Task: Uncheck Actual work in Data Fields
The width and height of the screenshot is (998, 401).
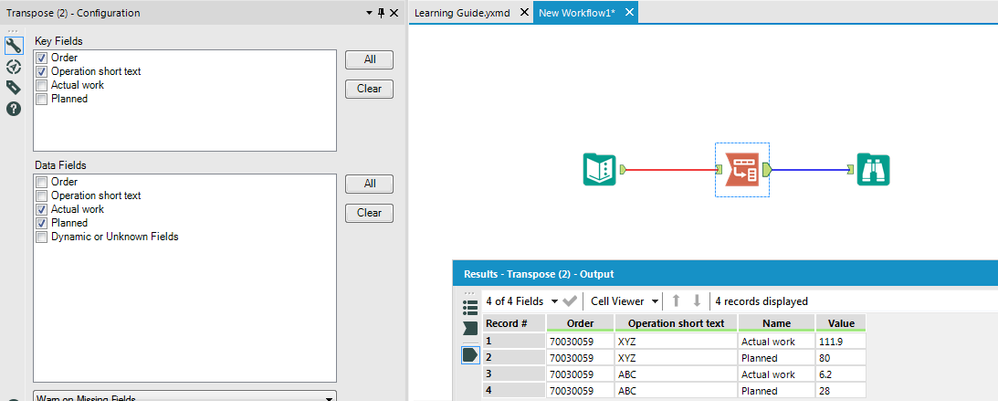Action: pyautogui.click(x=41, y=209)
